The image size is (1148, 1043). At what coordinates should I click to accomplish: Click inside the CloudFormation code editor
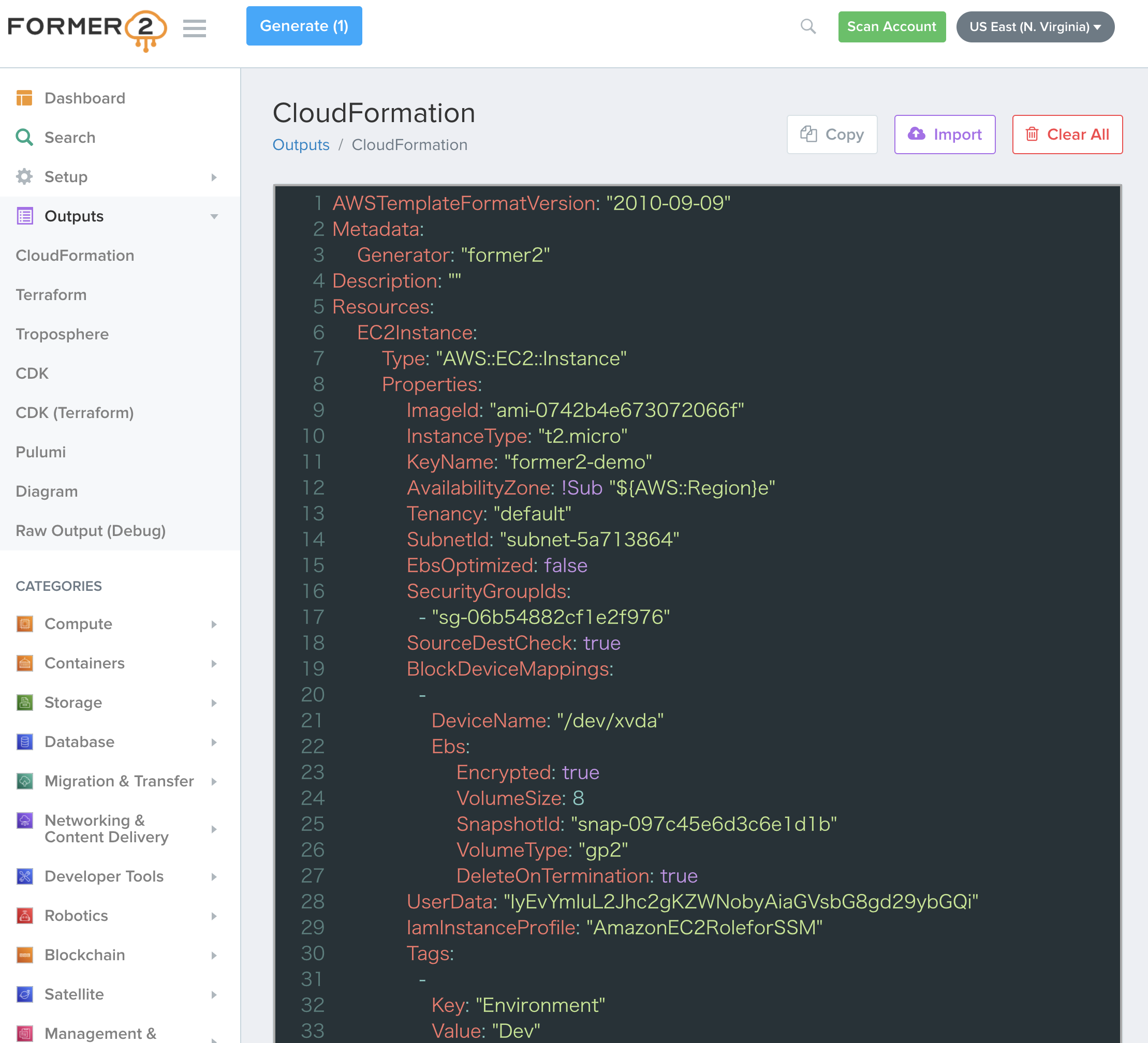[797, 569]
